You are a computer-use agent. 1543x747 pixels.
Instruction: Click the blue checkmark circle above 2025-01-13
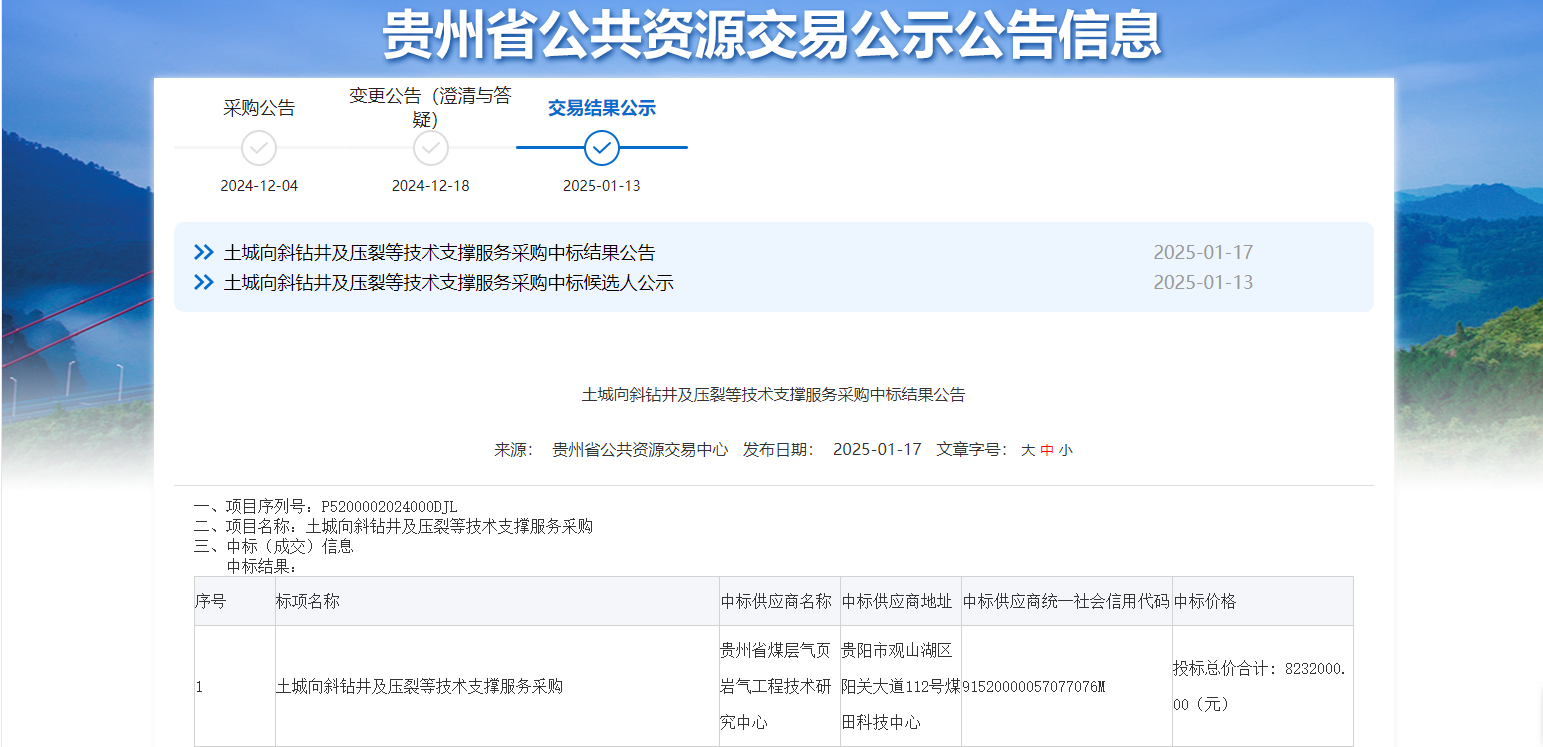(x=602, y=148)
